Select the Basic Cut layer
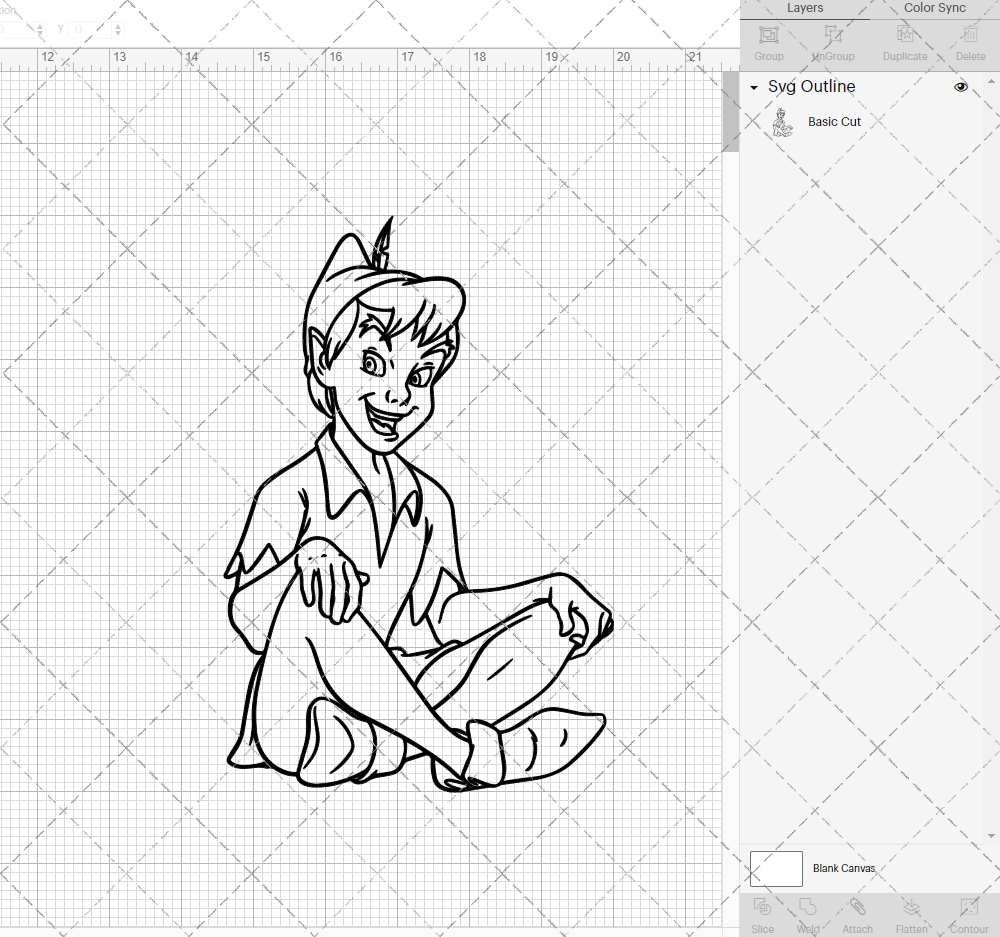Image resolution: width=1000 pixels, height=937 pixels. coord(834,121)
